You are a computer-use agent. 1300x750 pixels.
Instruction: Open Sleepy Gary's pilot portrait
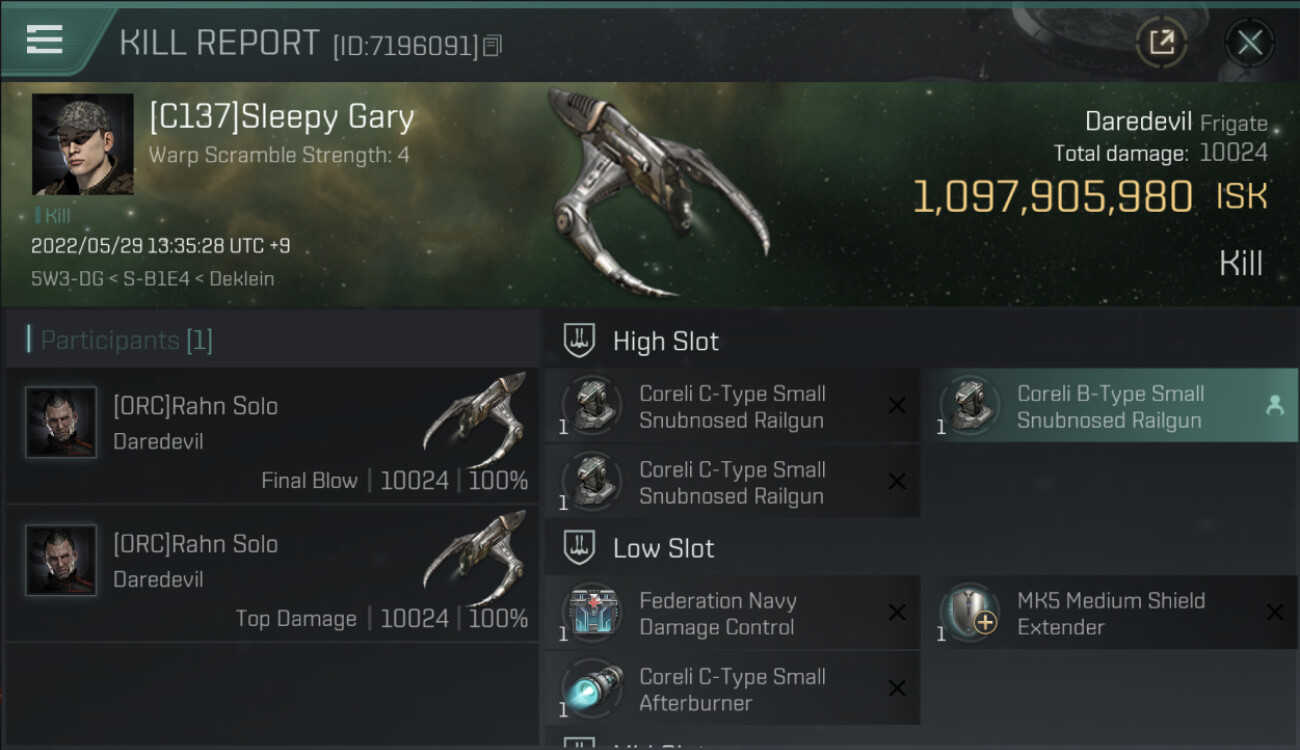[x=83, y=144]
